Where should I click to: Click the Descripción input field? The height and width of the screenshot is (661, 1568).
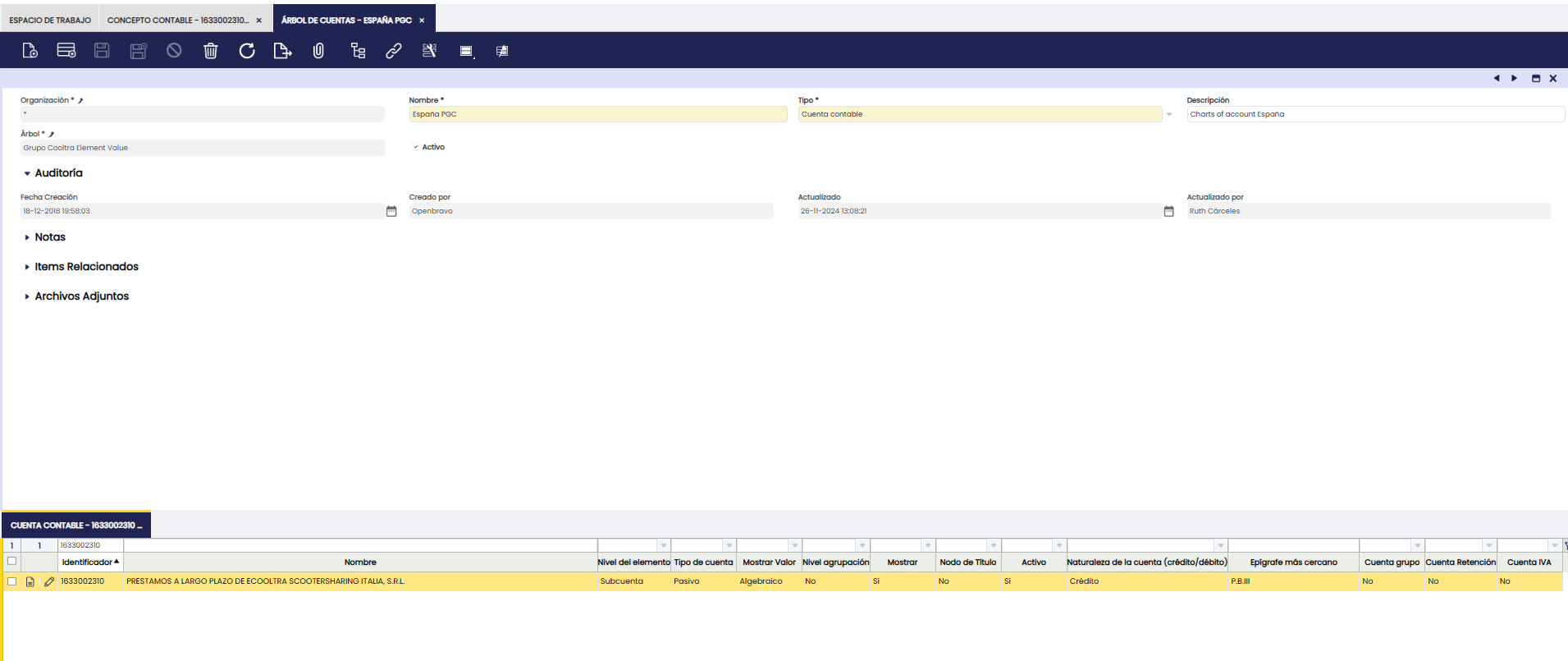1374,114
